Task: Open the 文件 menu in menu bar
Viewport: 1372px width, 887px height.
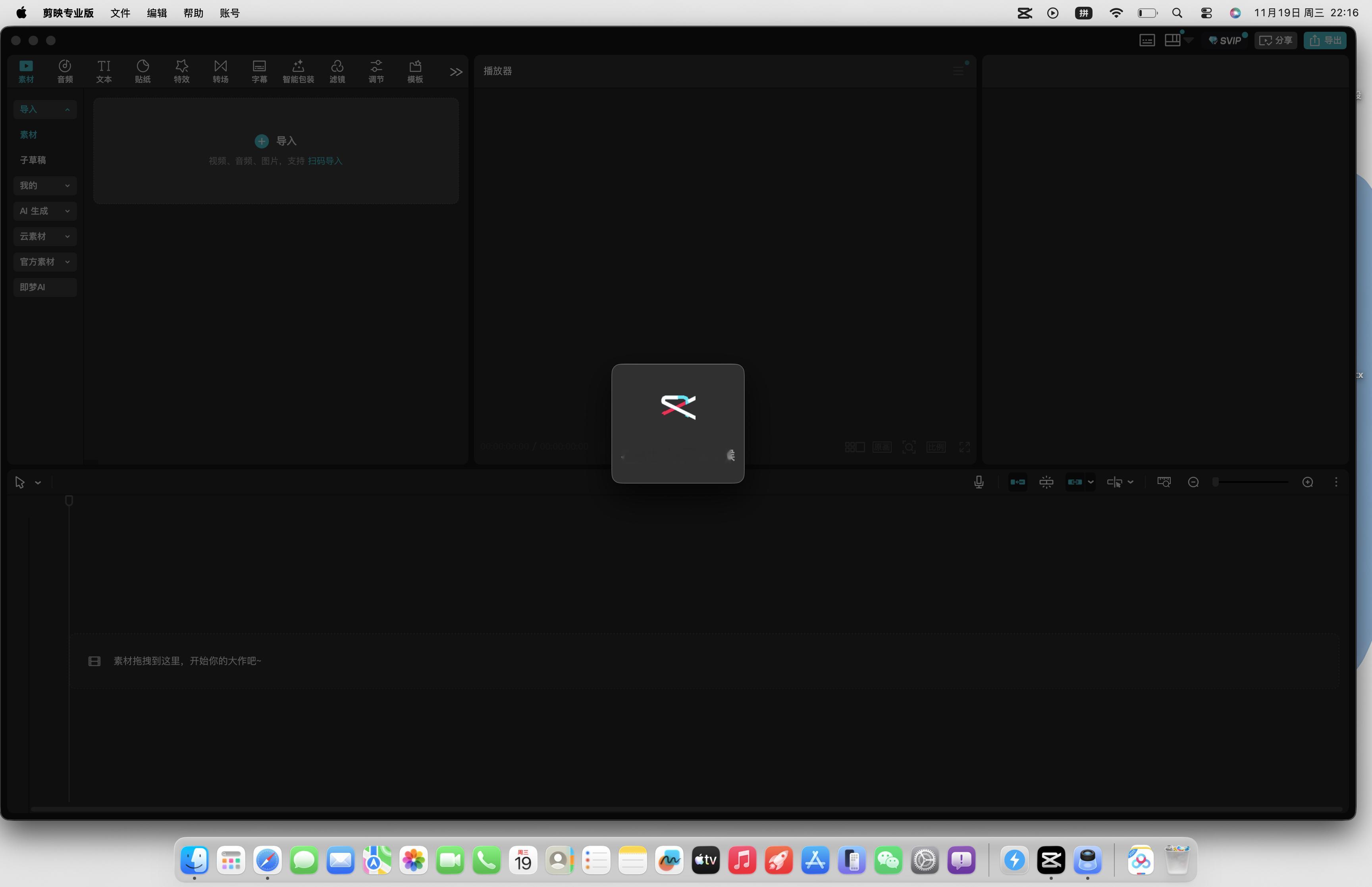Action: click(x=120, y=13)
